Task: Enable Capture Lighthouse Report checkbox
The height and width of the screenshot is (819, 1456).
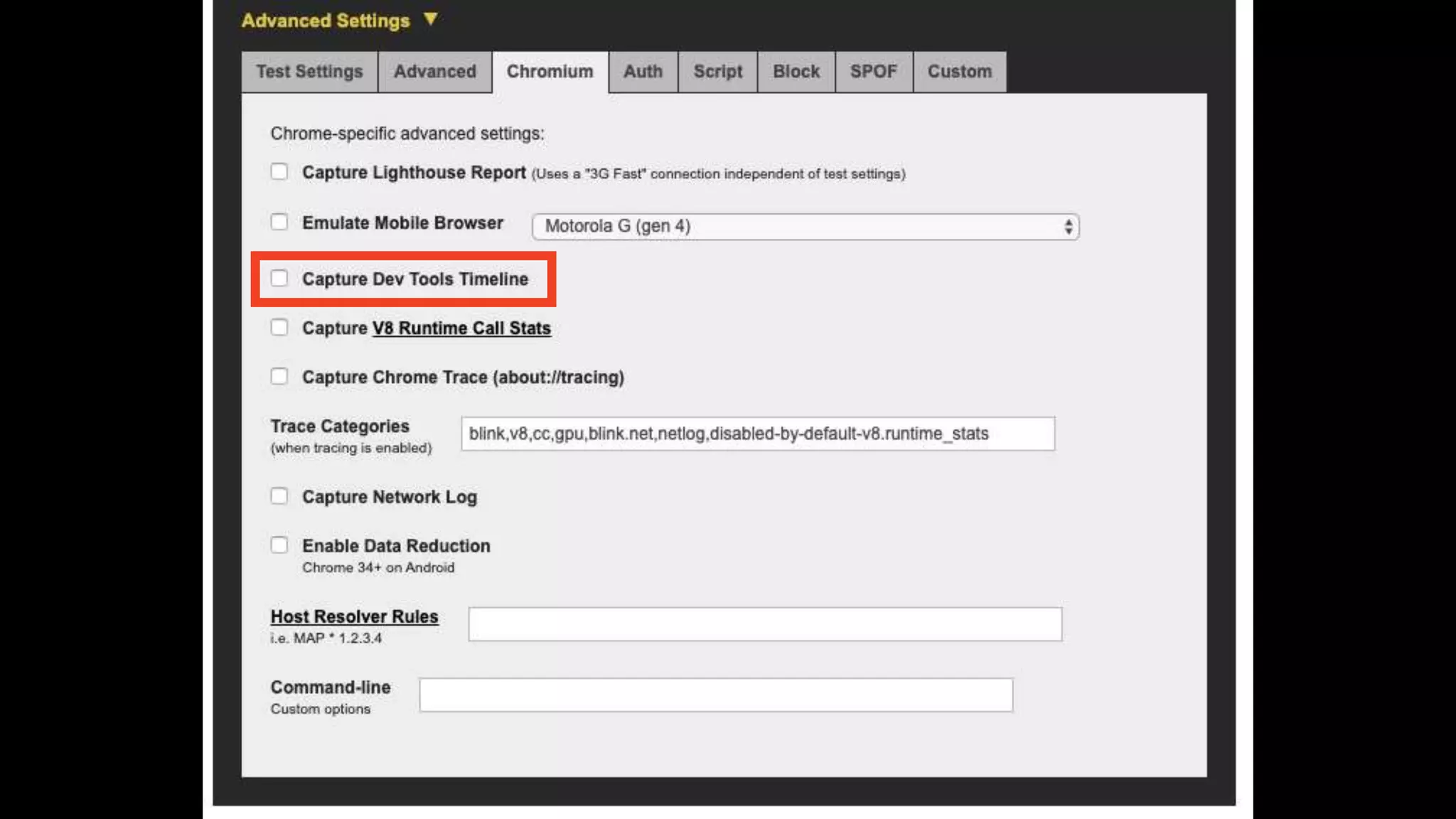Action: point(279,172)
